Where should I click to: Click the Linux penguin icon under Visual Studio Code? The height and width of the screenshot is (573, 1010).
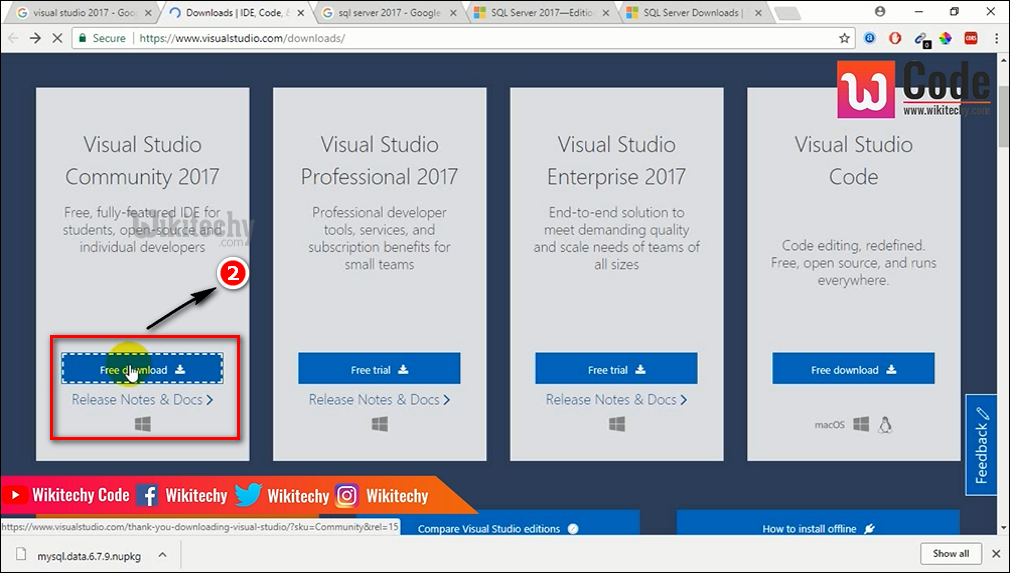pos(884,424)
